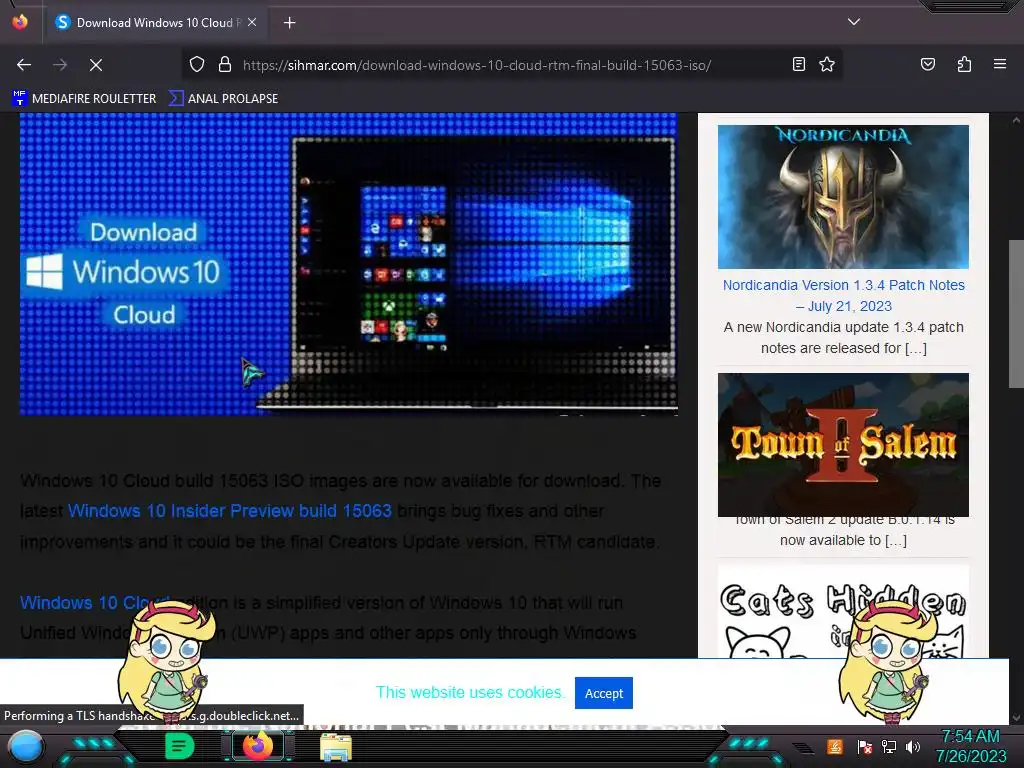Save page to Pocket icon

[x=928, y=64]
